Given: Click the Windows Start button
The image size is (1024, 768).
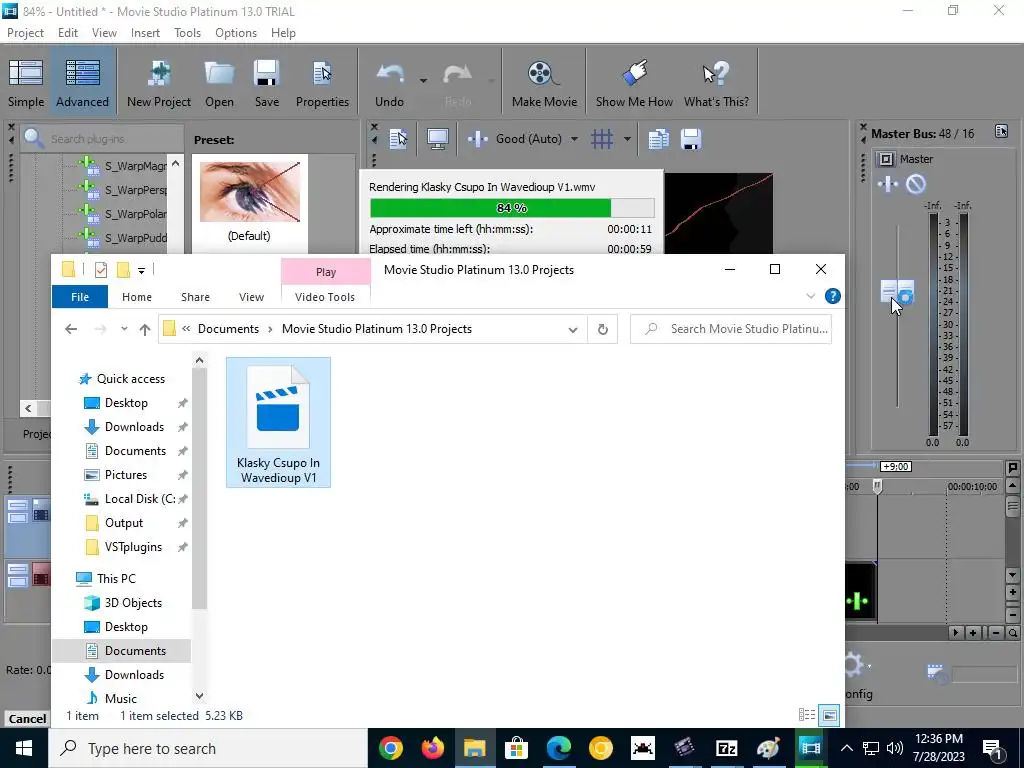Looking at the screenshot, I should (24, 748).
